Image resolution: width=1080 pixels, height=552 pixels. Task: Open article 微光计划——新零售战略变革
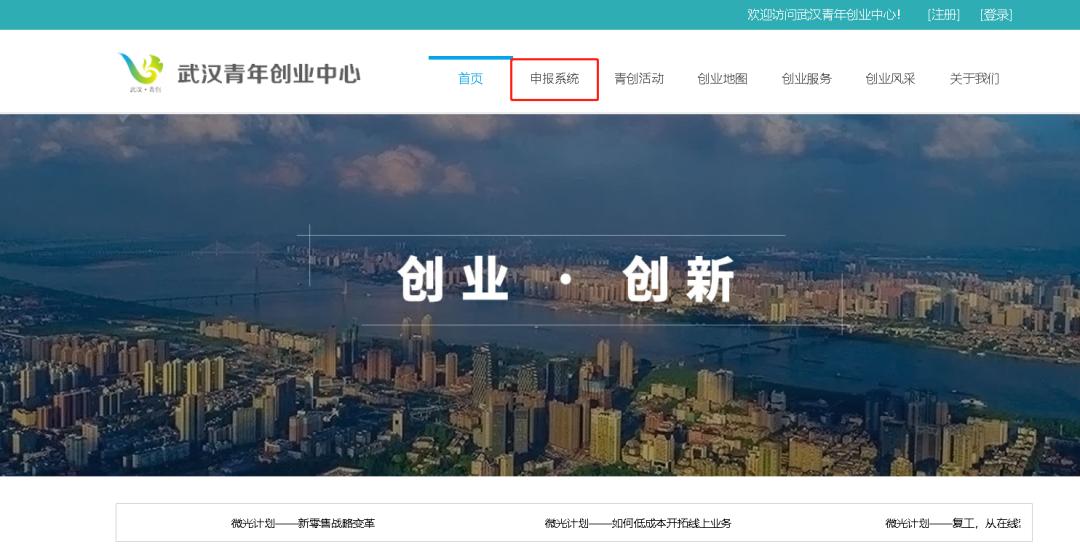303,523
